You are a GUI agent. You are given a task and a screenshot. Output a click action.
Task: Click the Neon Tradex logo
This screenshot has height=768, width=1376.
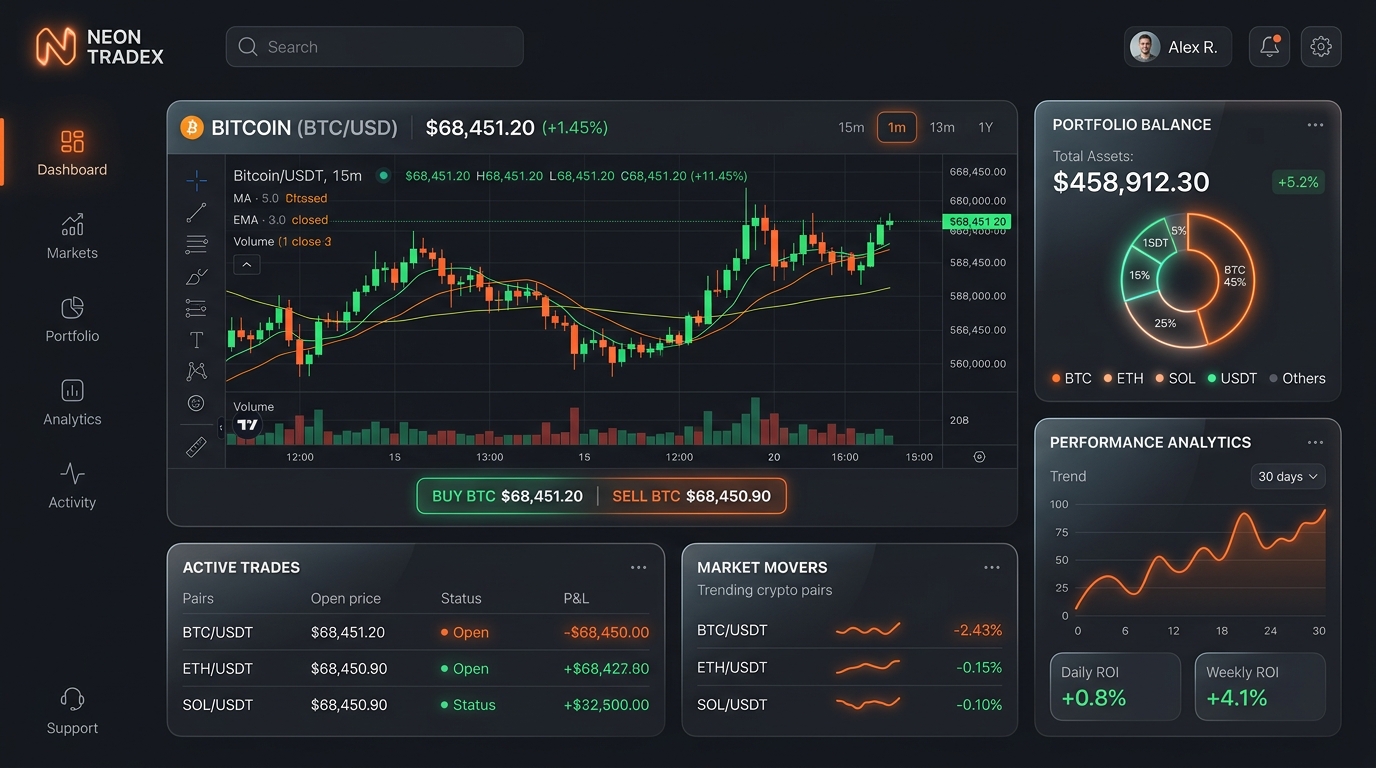(x=99, y=47)
